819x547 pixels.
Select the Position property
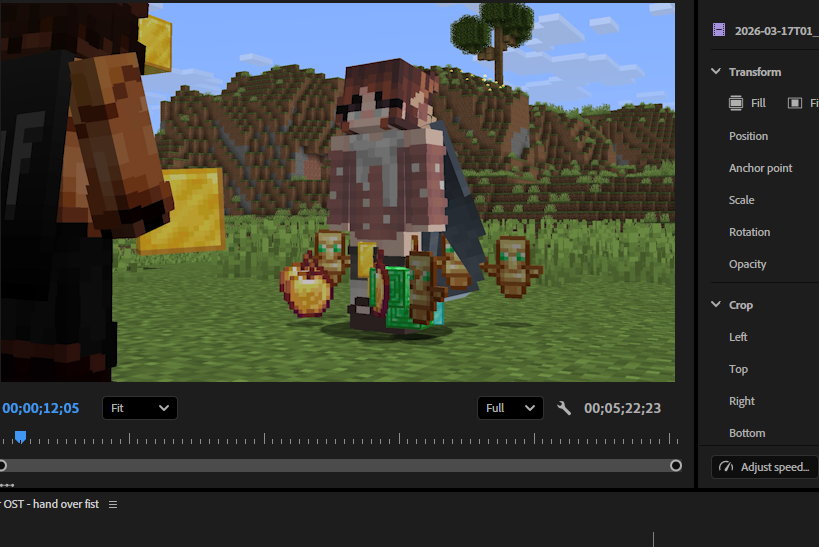(x=748, y=136)
